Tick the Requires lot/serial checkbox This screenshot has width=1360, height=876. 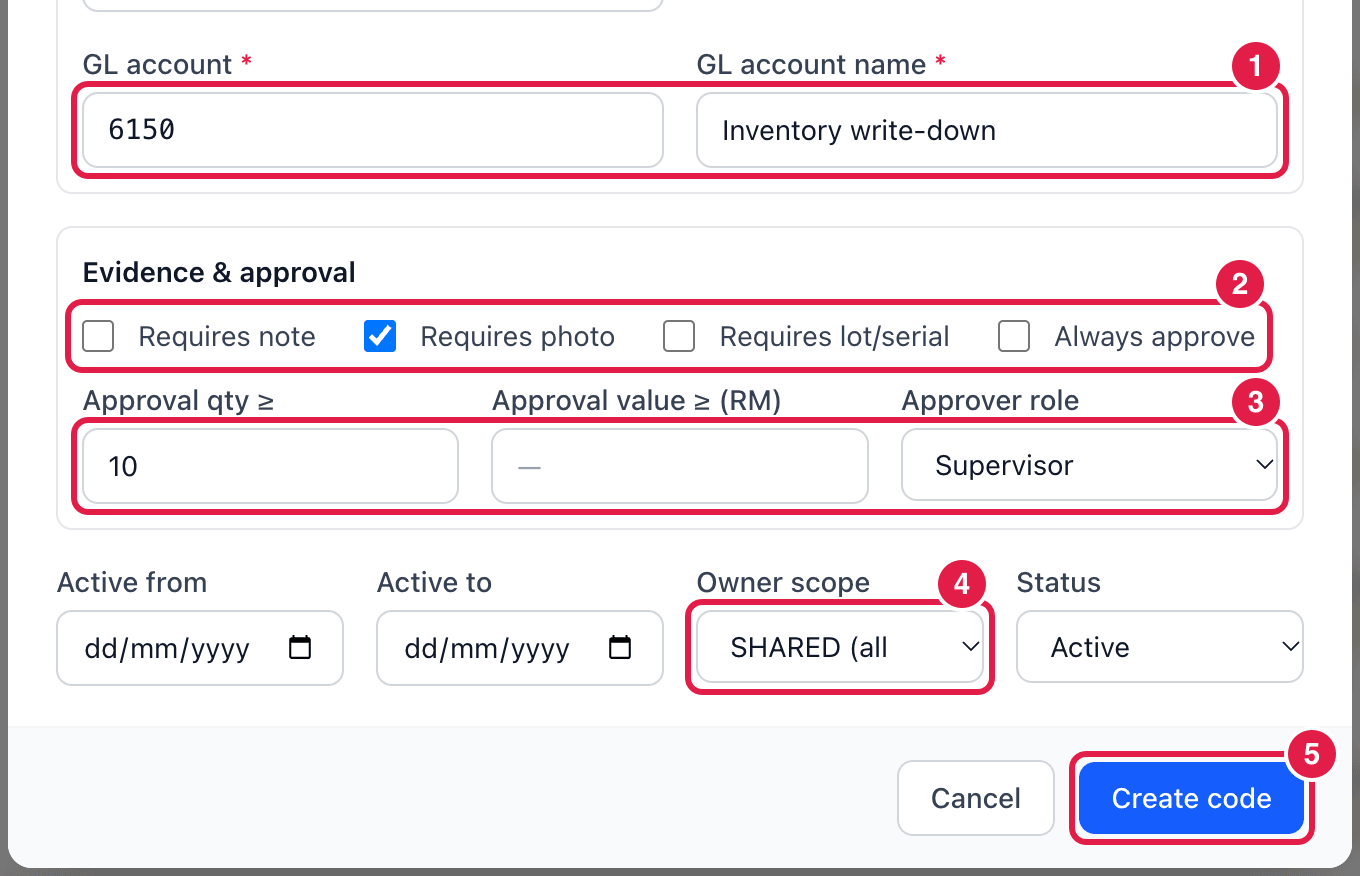pos(679,337)
